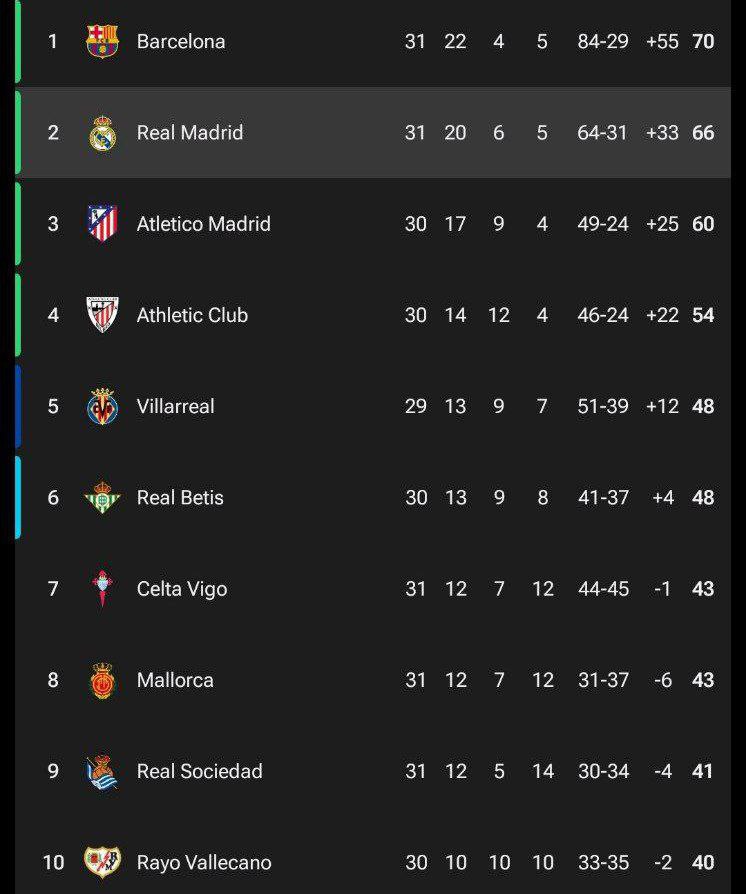Select the Villarreal team name
The image size is (746, 894).
(x=176, y=407)
